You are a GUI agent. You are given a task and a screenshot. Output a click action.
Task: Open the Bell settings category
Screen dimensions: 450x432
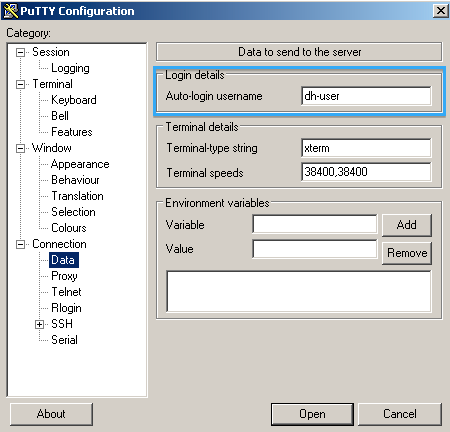click(60, 116)
